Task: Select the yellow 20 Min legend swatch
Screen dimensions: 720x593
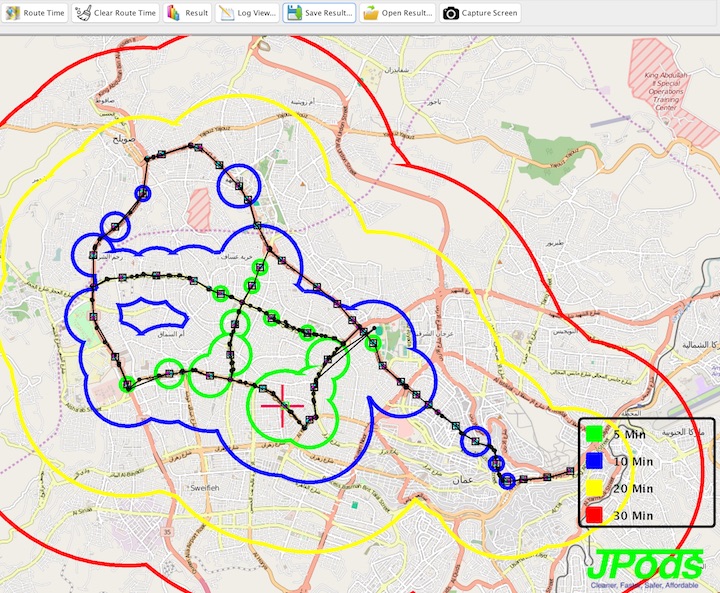Action: (x=594, y=488)
